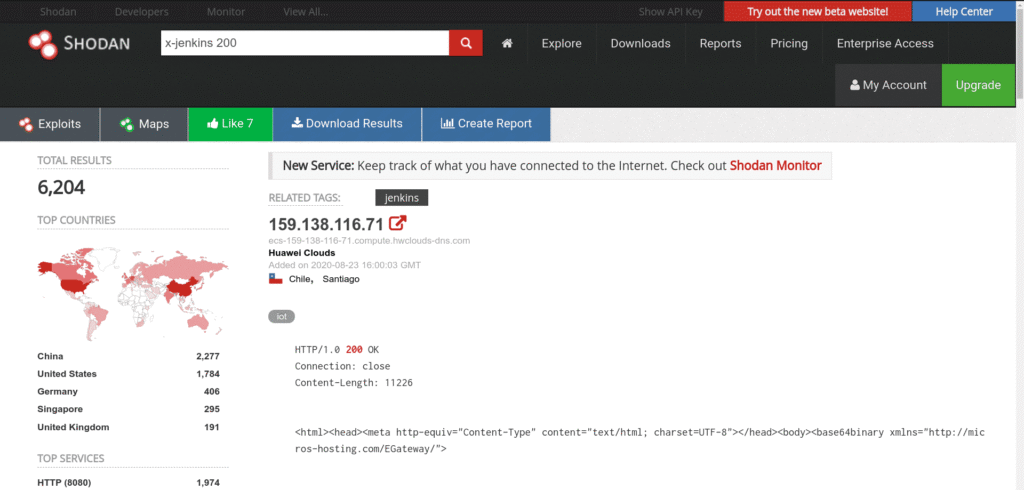The height and width of the screenshot is (490, 1024).
Task: Filter by HTTP (8080) service
Action: [x=64, y=483]
